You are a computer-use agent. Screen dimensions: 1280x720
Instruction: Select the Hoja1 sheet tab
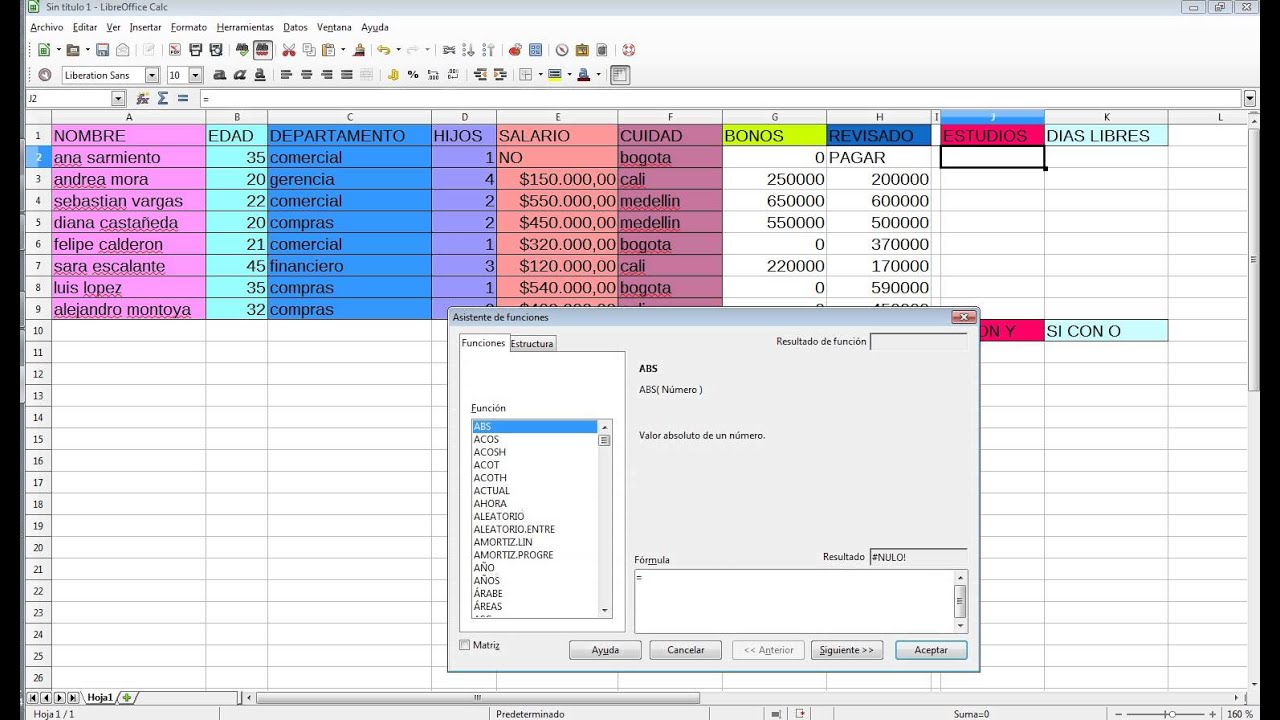coord(100,697)
